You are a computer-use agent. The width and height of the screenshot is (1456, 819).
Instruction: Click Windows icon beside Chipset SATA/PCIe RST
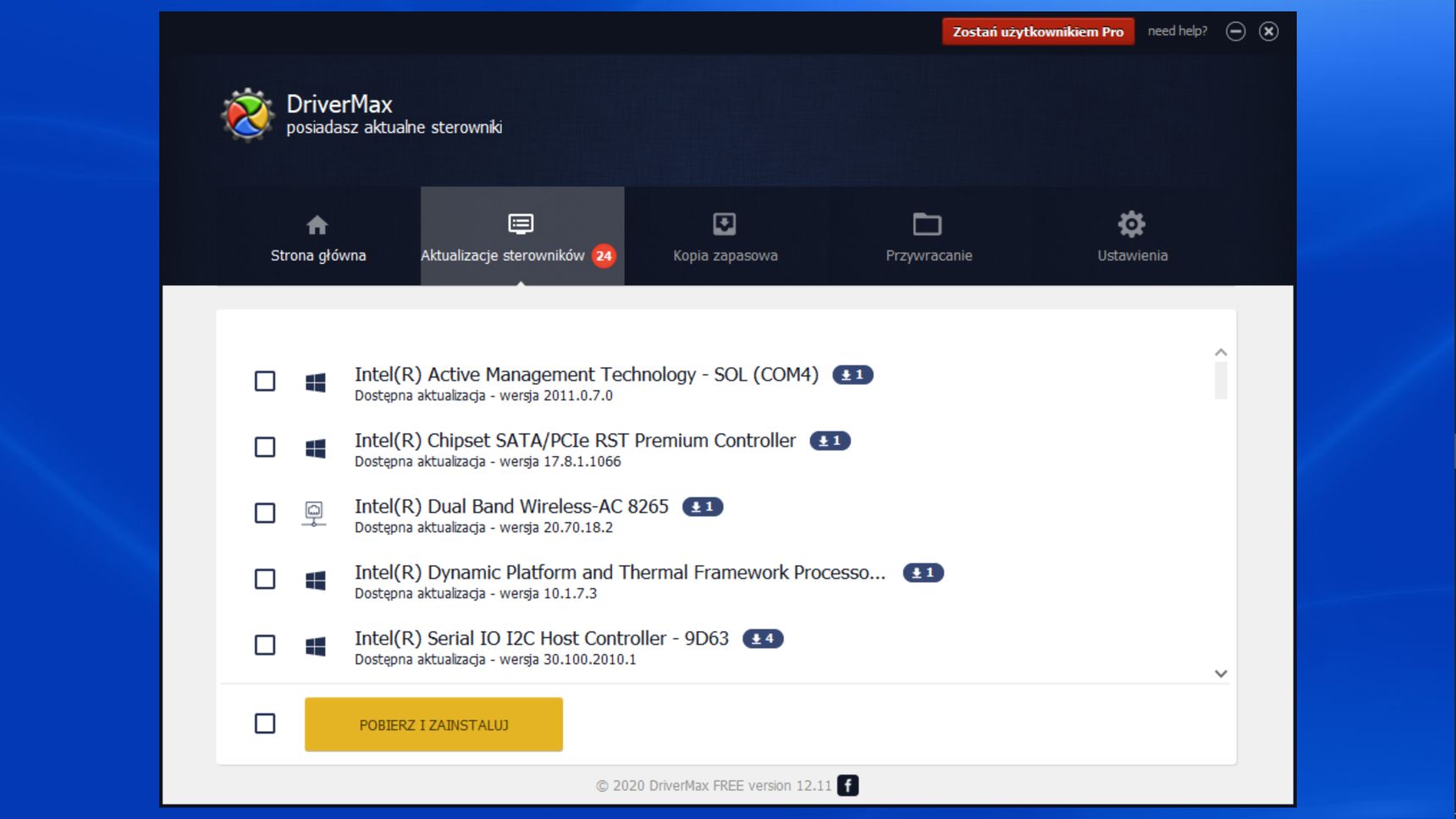316,448
